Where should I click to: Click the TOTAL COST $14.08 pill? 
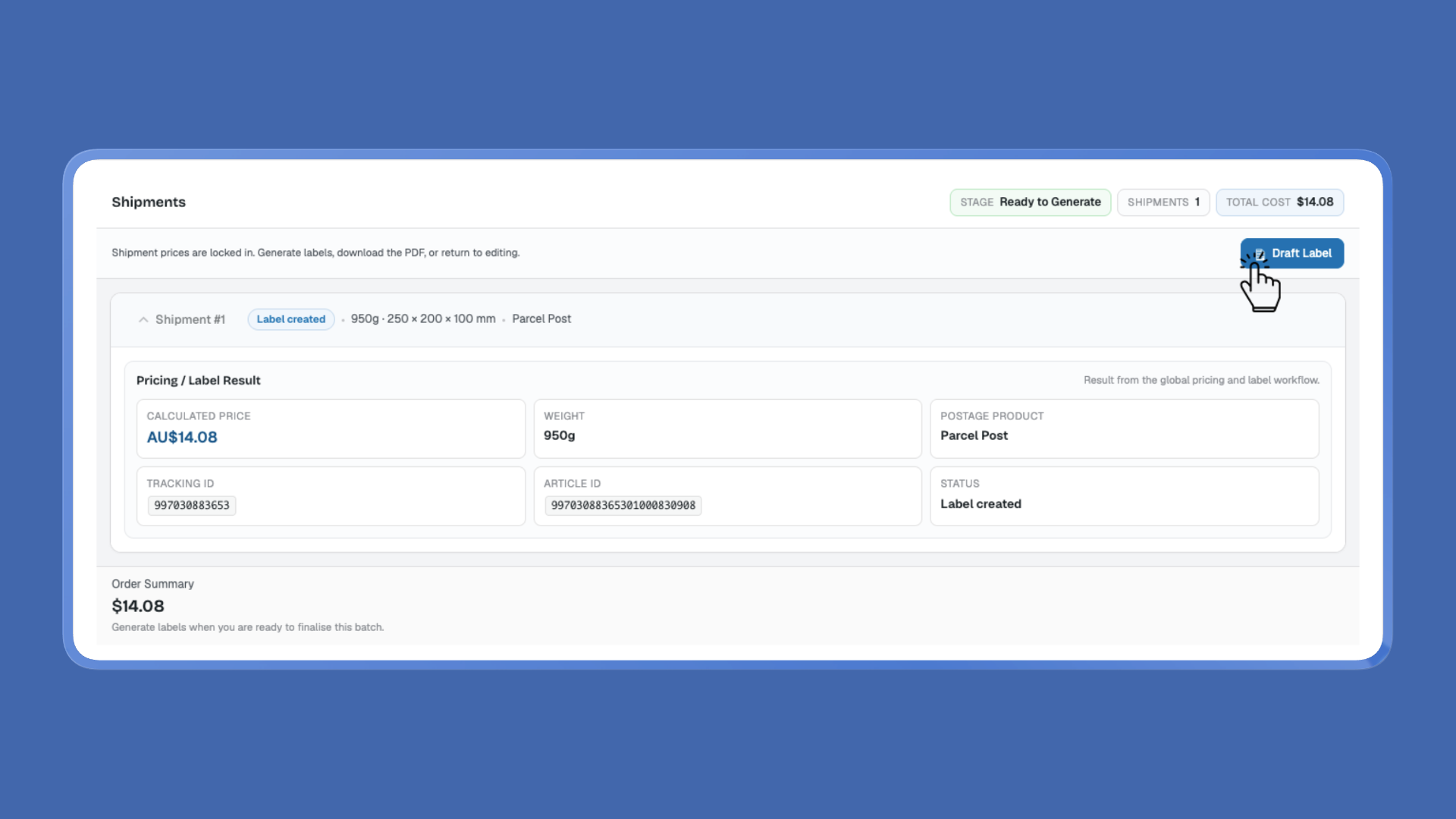click(x=1279, y=202)
